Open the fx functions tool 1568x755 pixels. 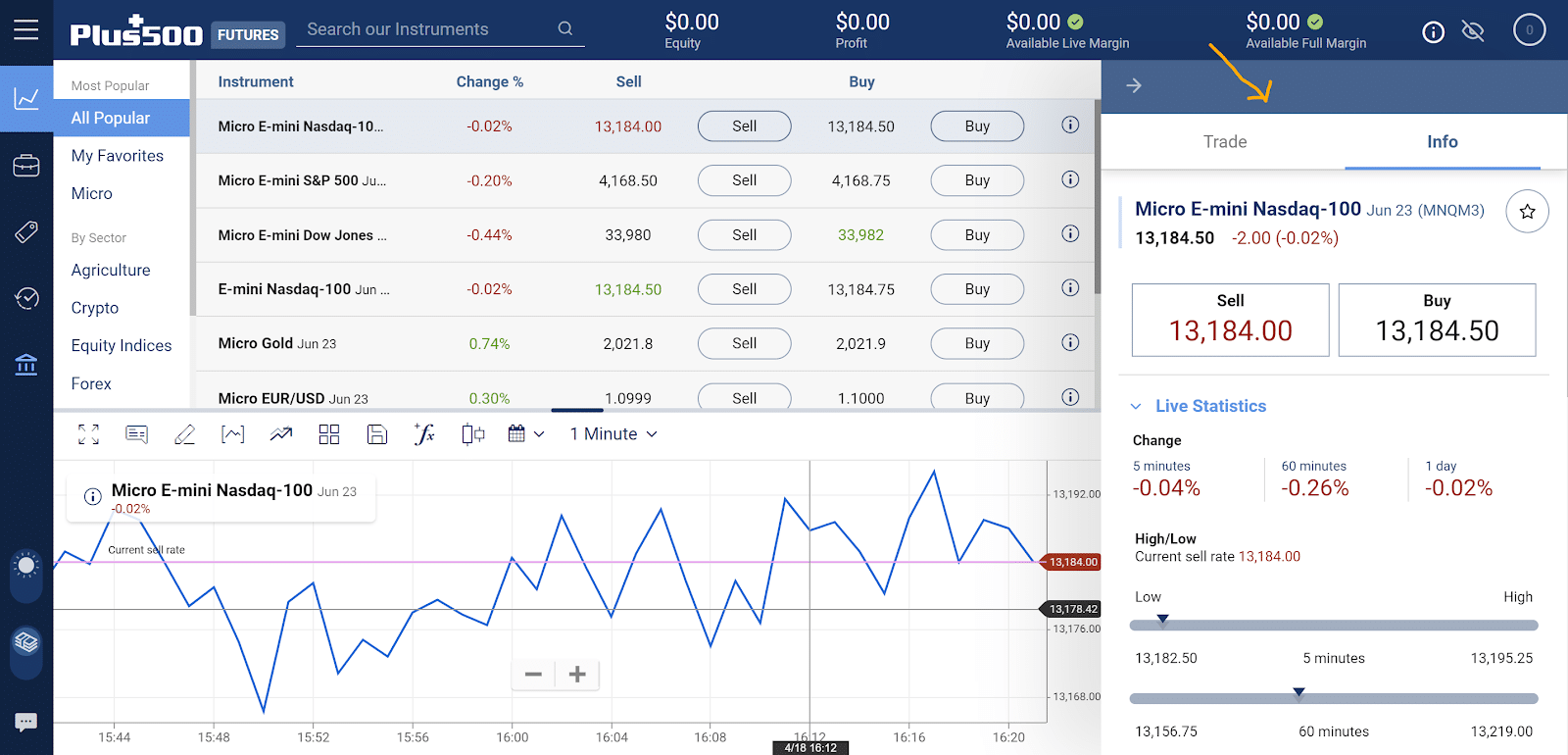(424, 434)
